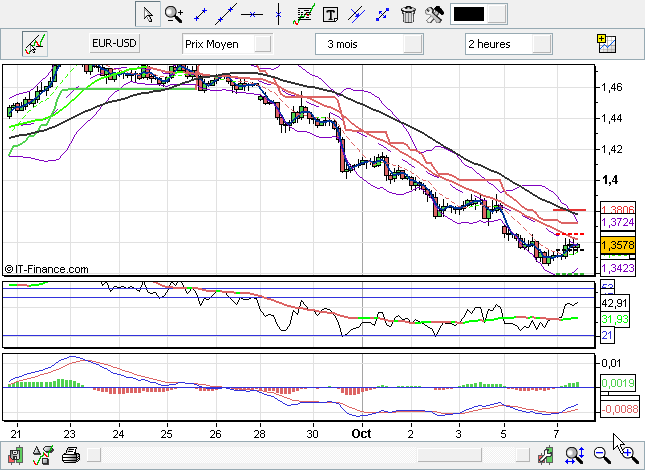Select the trend line segment tool
The image size is (645, 470).
tap(200, 14)
